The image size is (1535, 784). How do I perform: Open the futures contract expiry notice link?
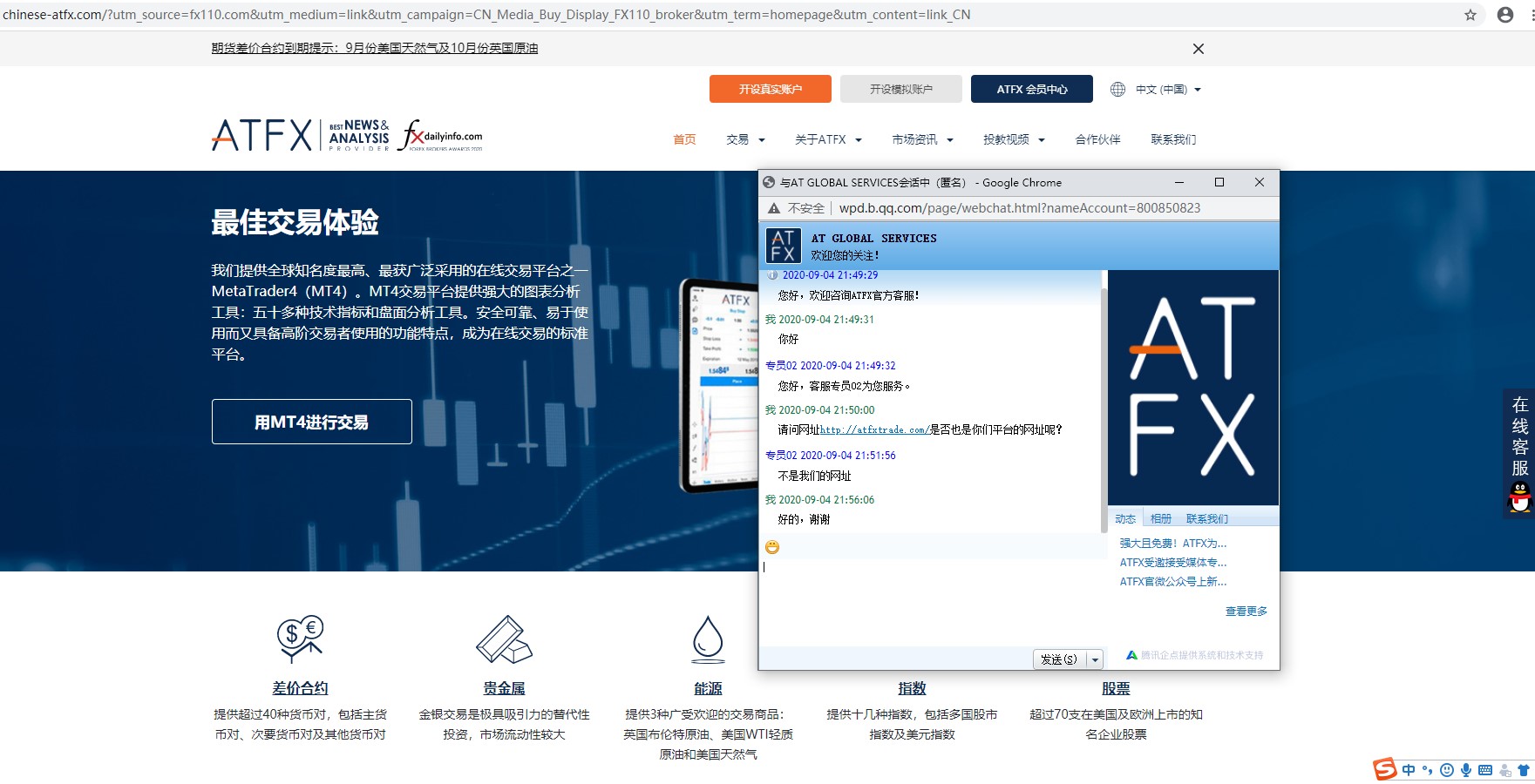(x=375, y=48)
